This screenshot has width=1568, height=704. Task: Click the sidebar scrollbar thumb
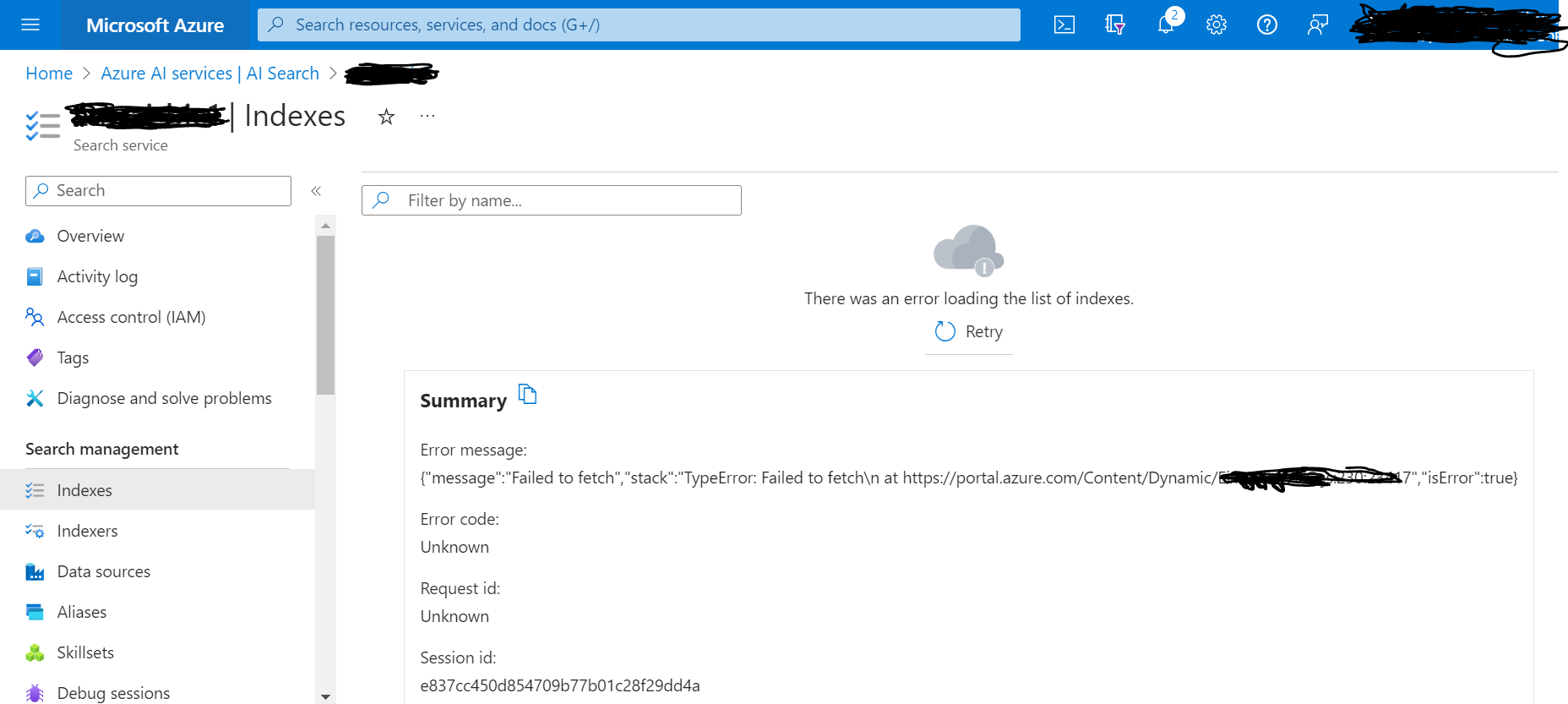click(x=325, y=315)
